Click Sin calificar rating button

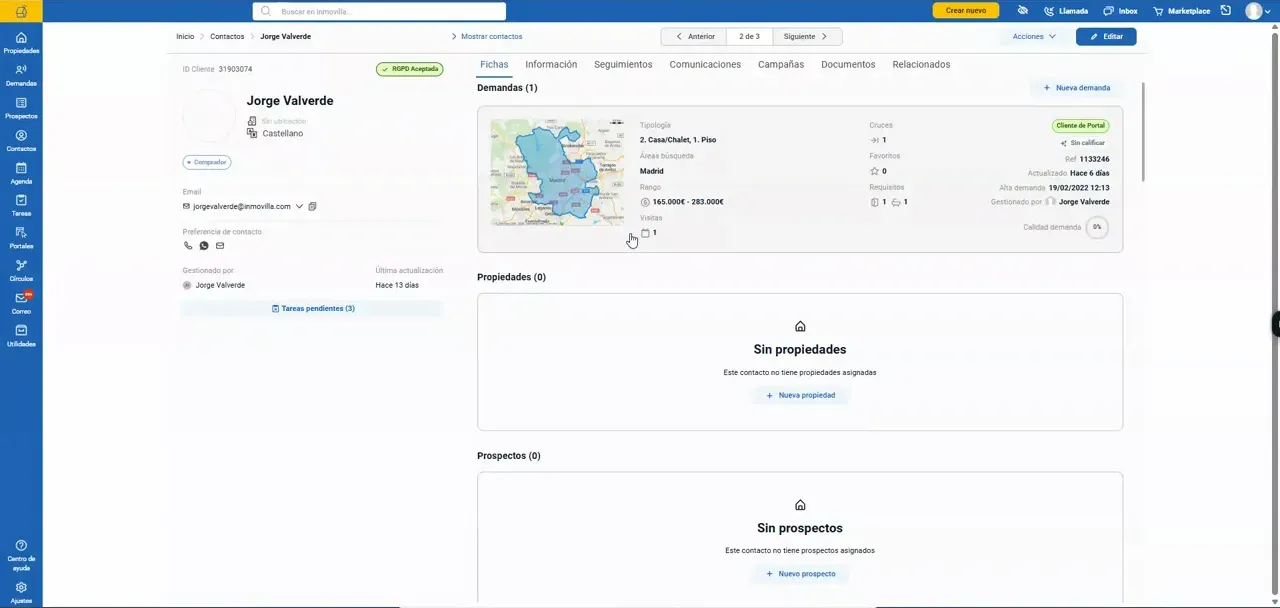pyautogui.click(x=1082, y=143)
